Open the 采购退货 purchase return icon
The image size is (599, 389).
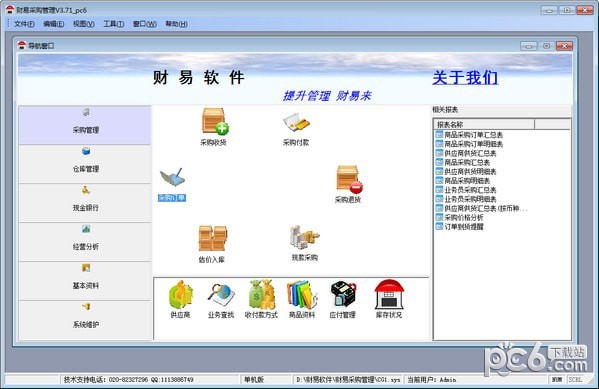pos(348,184)
